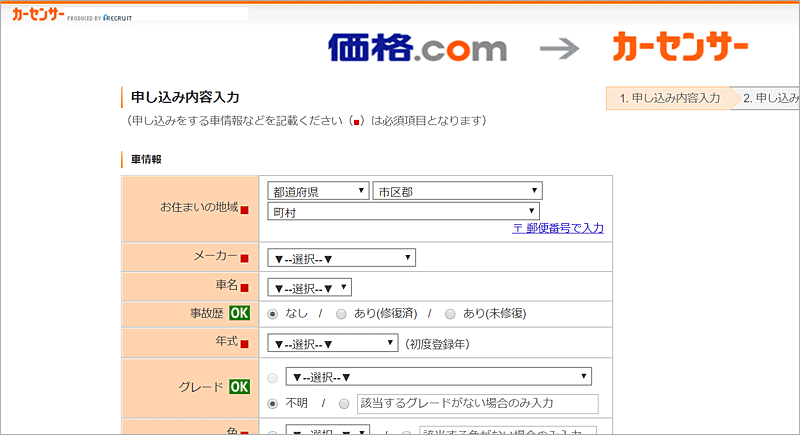The height and width of the screenshot is (435, 800).
Task: Choose the あり(未修復) radio button
Action: (450, 314)
